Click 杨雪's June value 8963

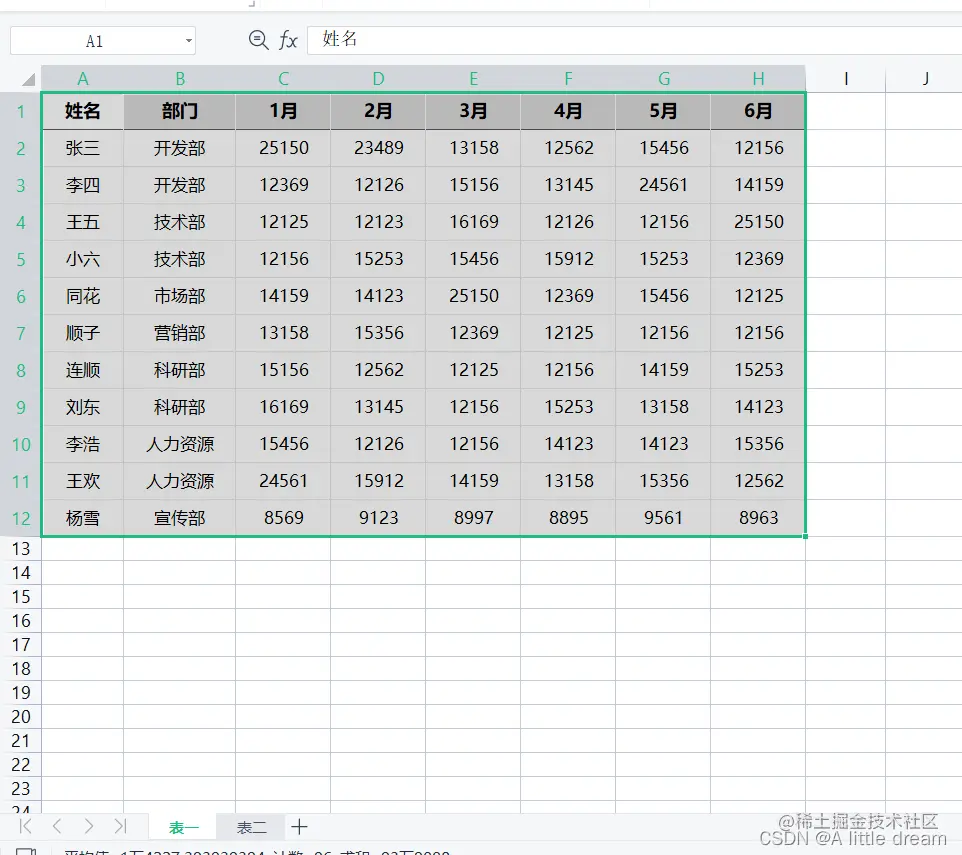pyautogui.click(x=758, y=518)
